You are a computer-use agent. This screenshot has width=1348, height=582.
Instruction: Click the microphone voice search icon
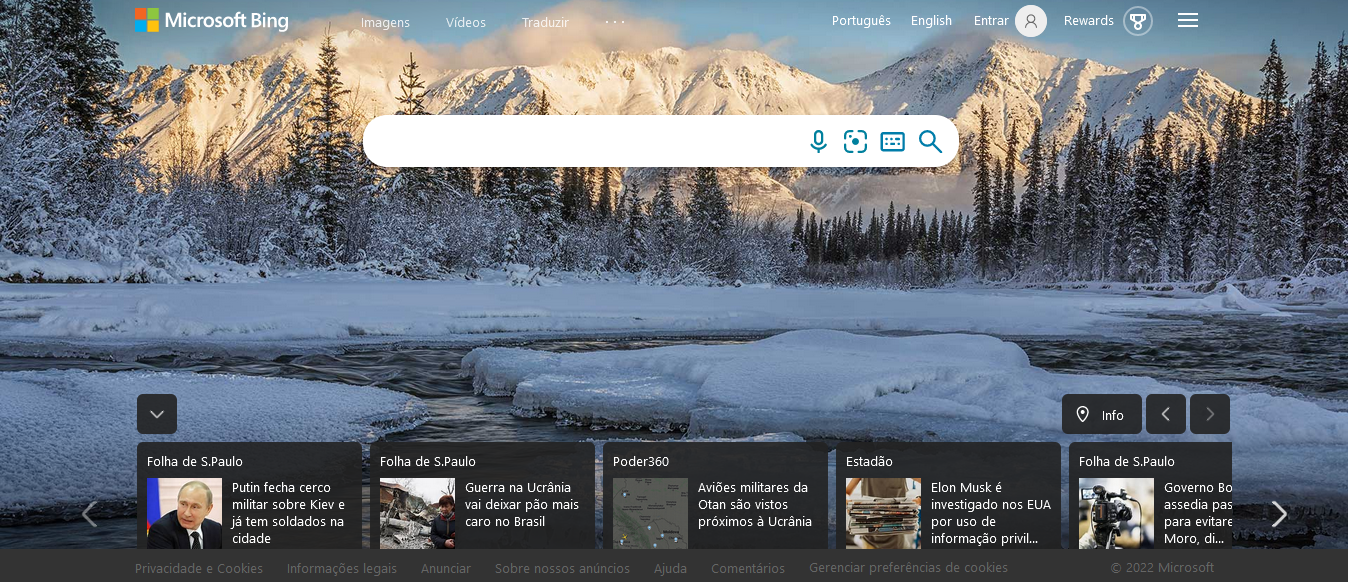pyautogui.click(x=818, y=142)
